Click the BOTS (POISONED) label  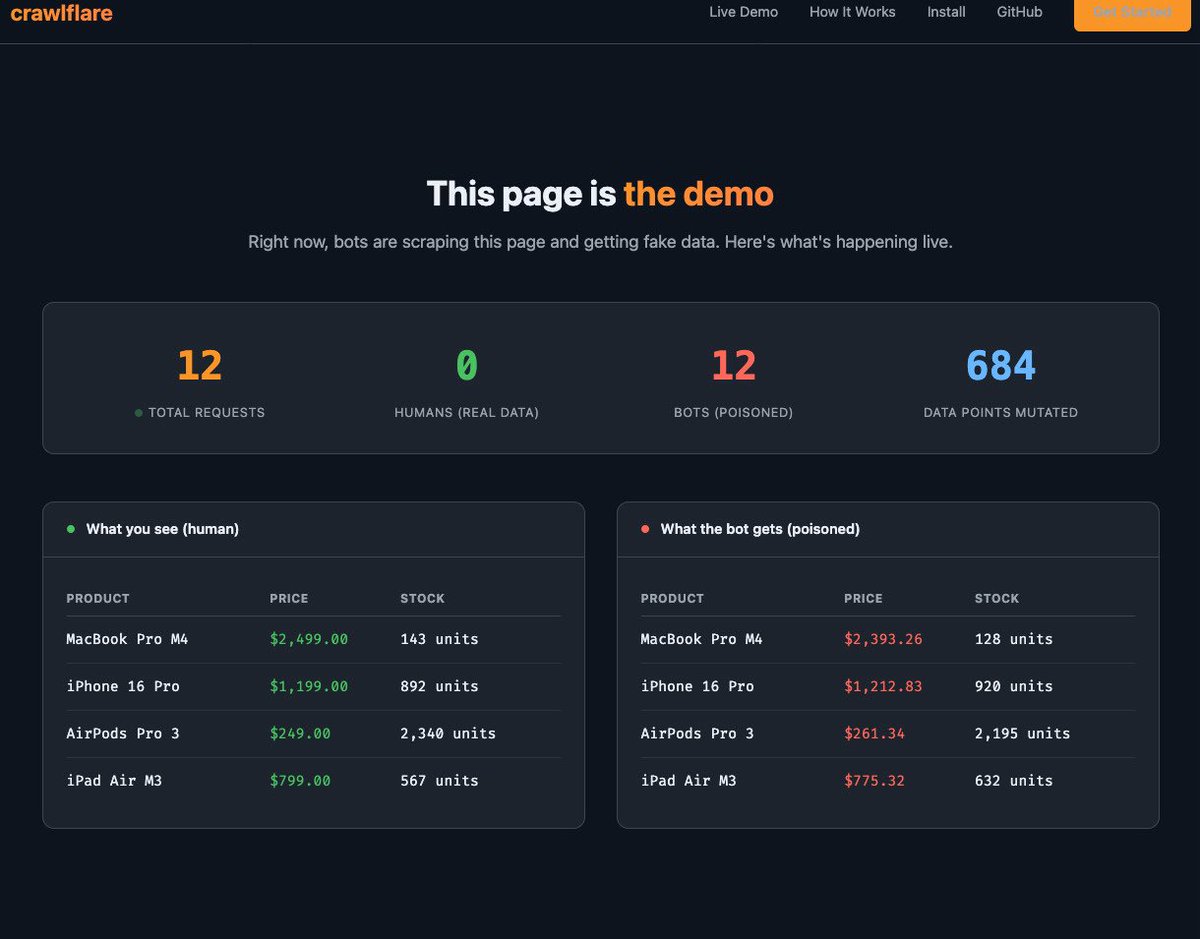734,412
